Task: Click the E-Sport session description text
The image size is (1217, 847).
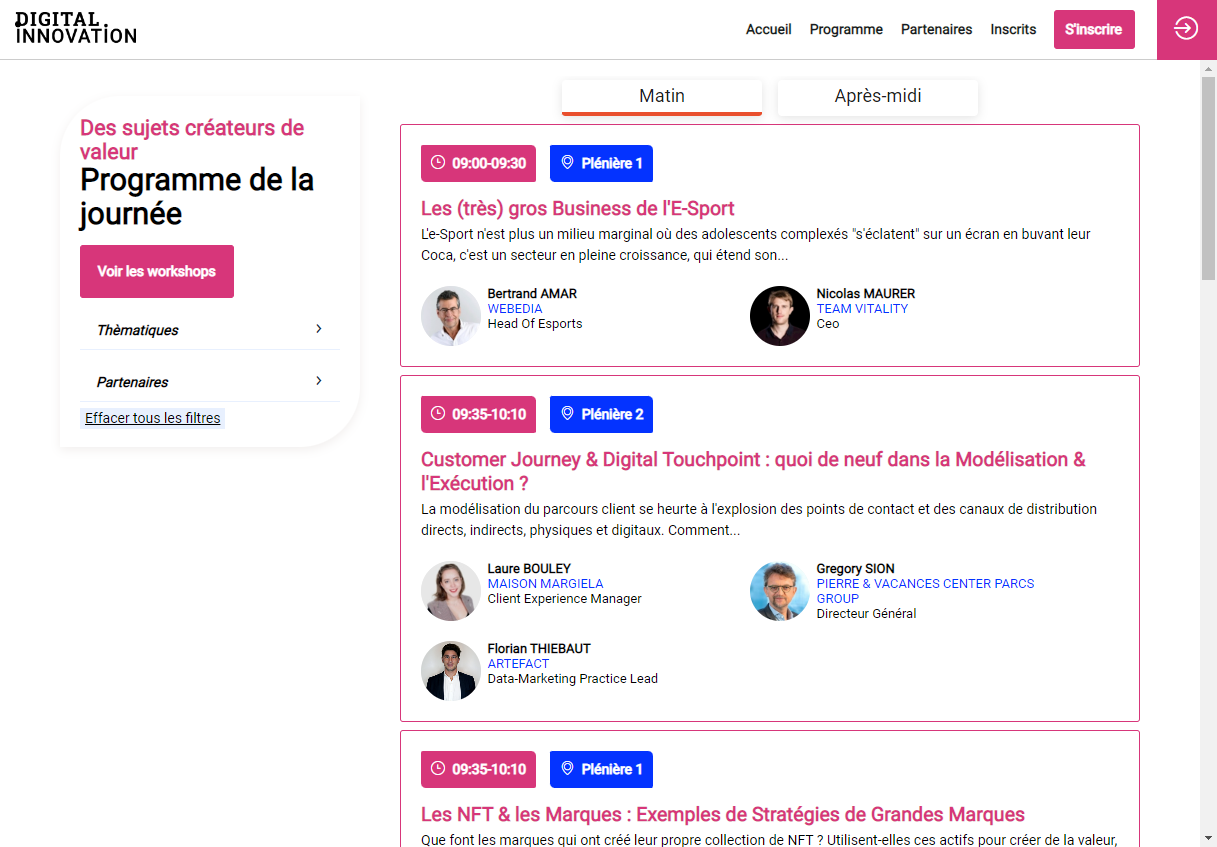Action: click(x=756, y=245)
